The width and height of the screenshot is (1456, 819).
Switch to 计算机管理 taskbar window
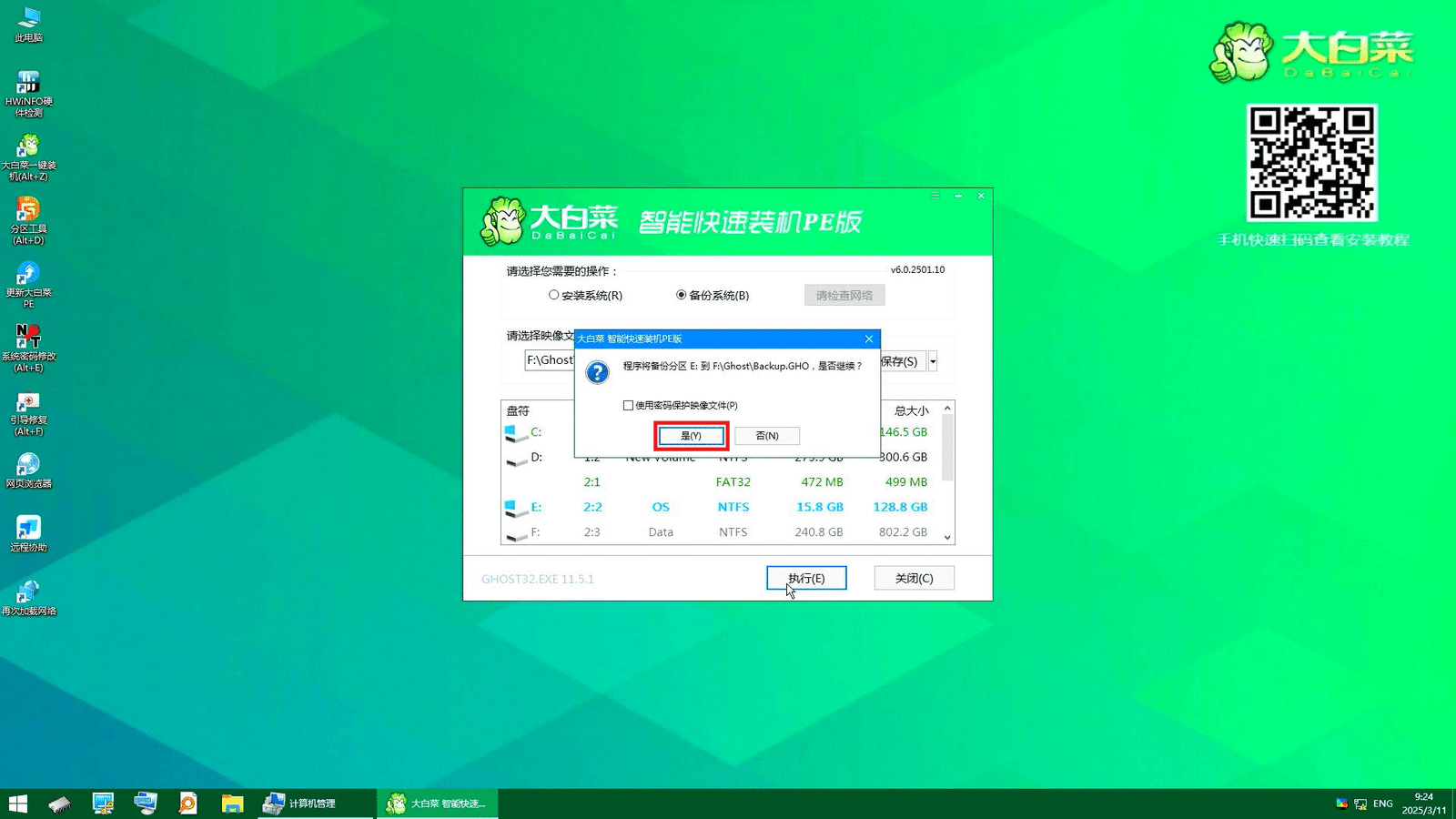(x=315, y=804)
